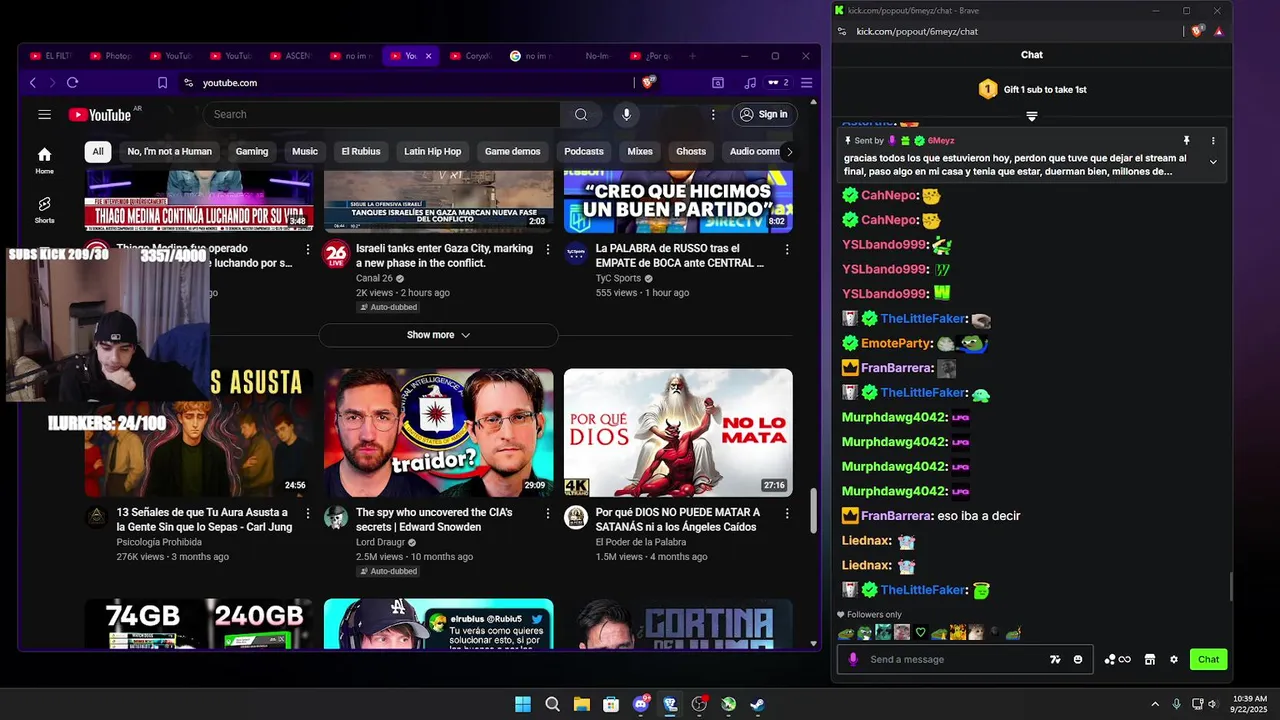The height and width of the screenshot is (720, 1280).
Task: Start YouTube voice search with microphone
Action: [626, 114]
